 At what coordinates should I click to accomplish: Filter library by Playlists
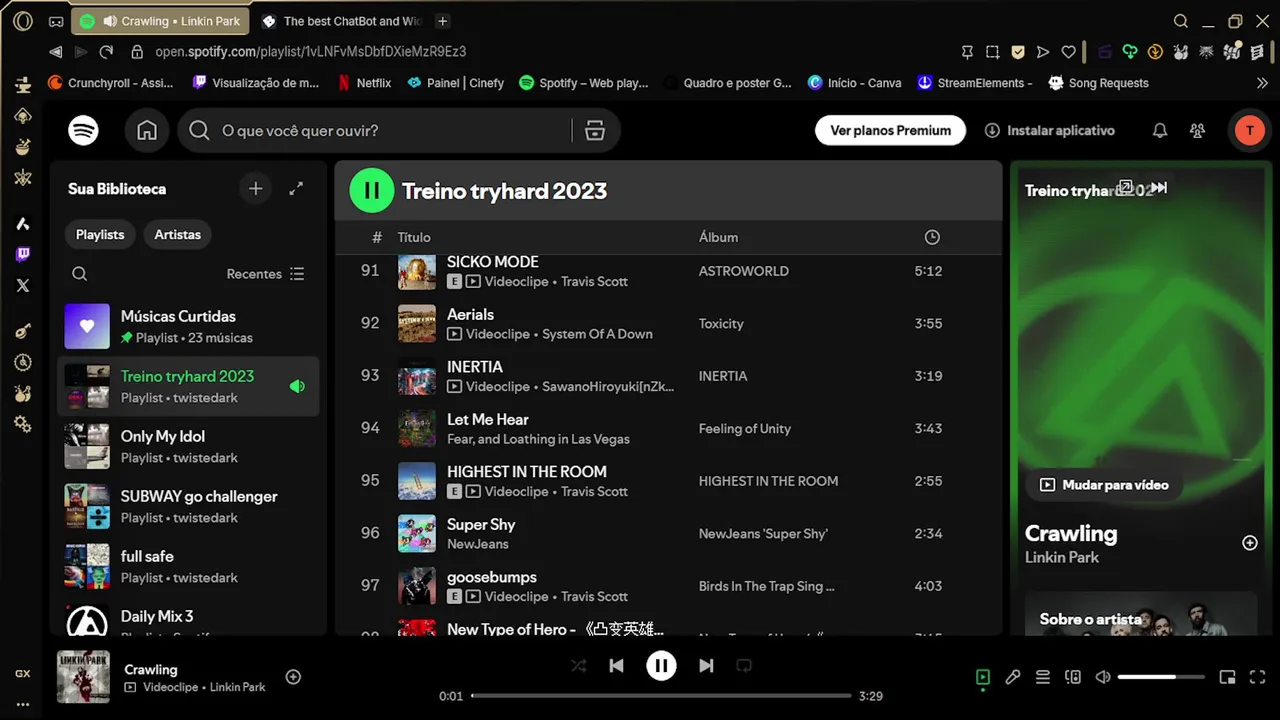[x=100, y=235]
